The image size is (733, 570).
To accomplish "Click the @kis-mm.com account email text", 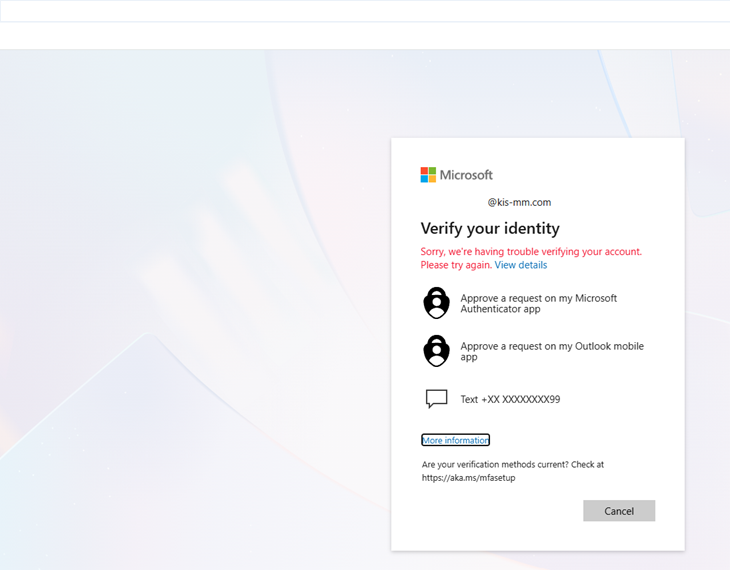I will point(519,202).
